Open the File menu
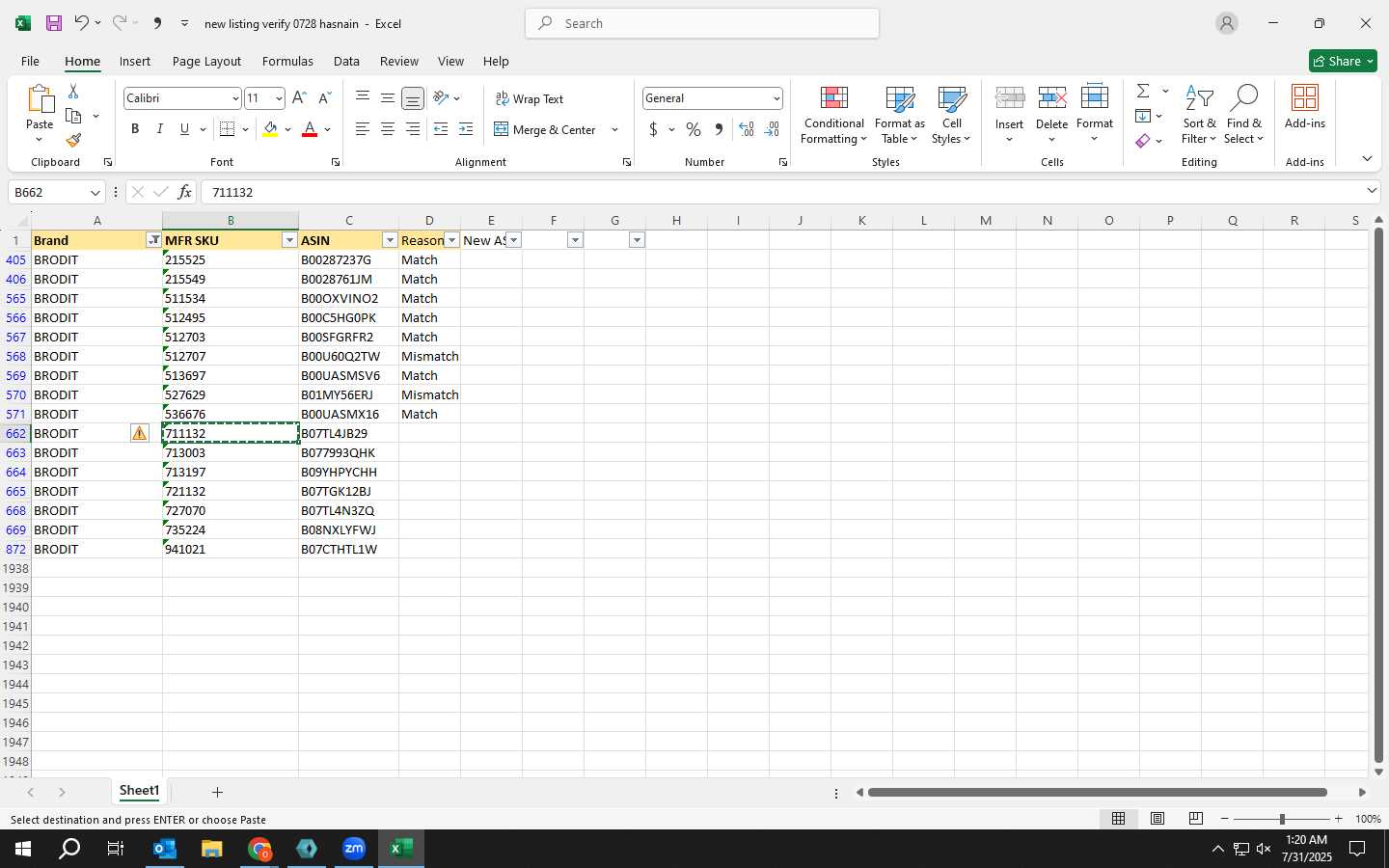 [x=30, y=61]
